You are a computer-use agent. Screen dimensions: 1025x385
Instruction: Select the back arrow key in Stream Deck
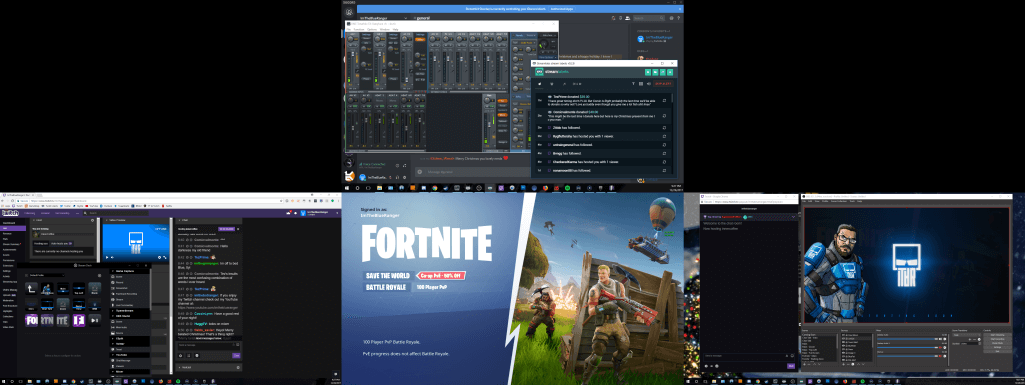pyautogui.click(x=31, y=288)
